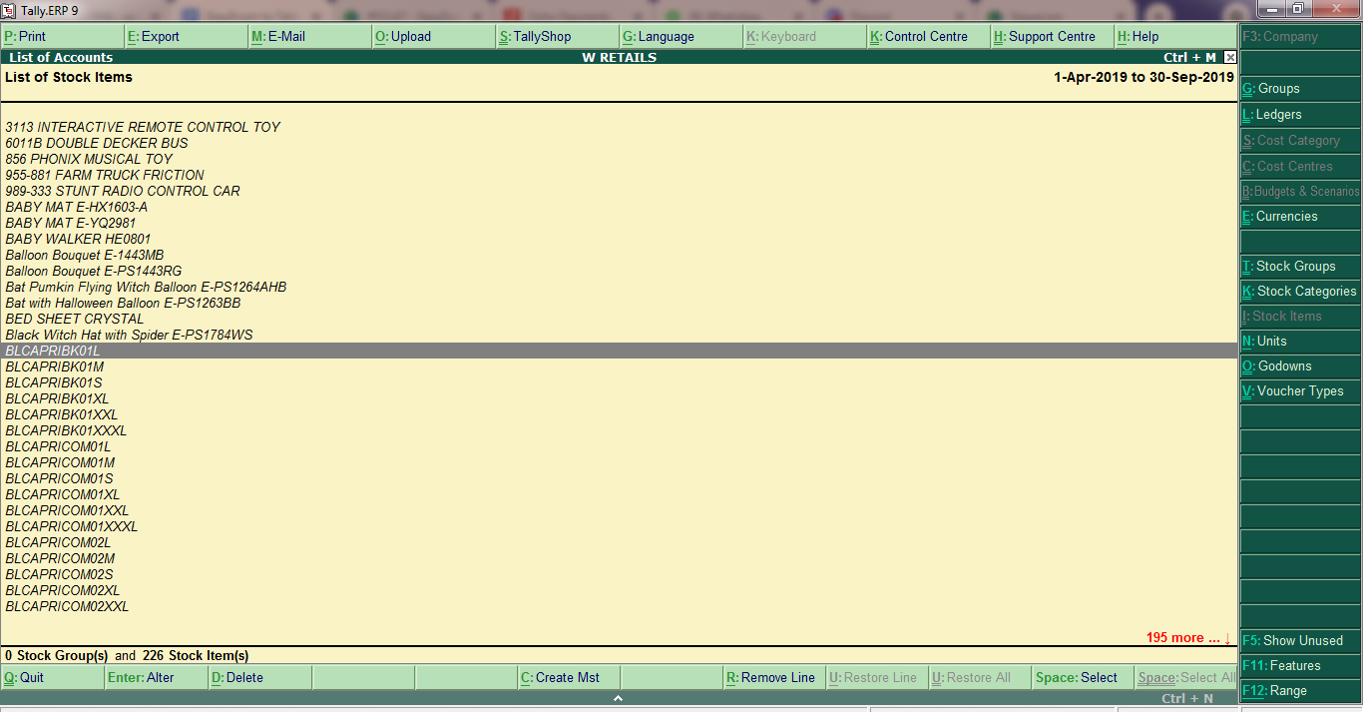This screenshot has height=712, width=1363.
Task: Select Upload in the top bar
Action: [x=434, y=36]
